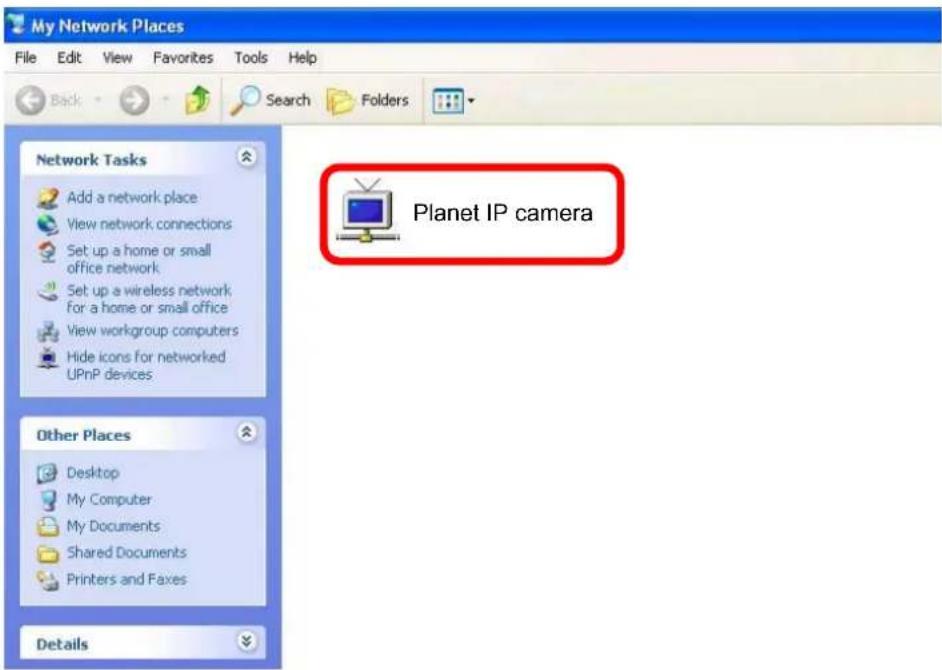Click the My Network Places title bar icon

click(17, 25)
